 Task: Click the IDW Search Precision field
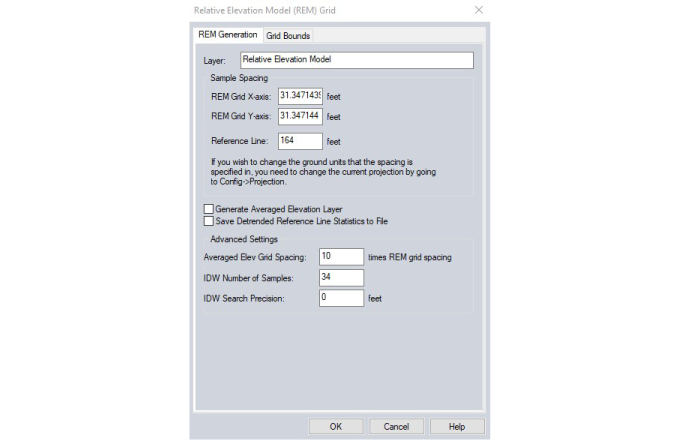[341, 298]
